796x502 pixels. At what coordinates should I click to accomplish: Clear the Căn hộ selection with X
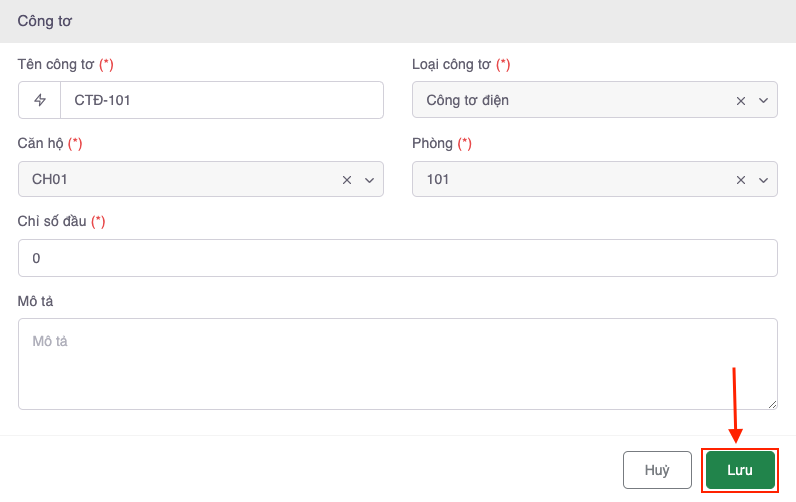347,179
